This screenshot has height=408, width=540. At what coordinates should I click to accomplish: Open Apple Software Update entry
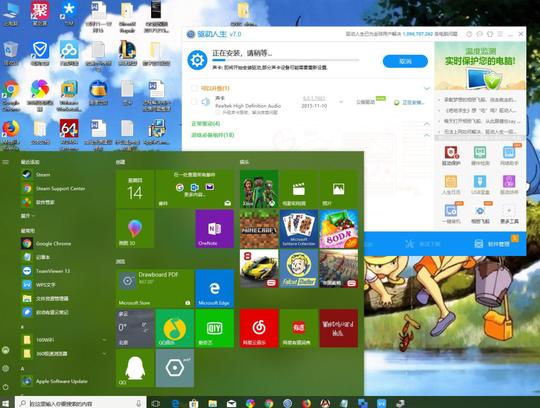(54, 381)
